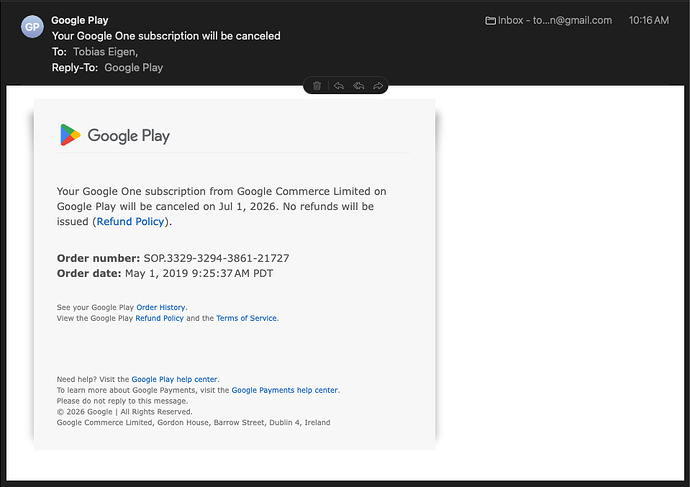Click the 'Inbox - to...n@gmail.com' mailbox label
This screenshot has height=487, width=690.
pyautogui.click(x=555, y=21)
